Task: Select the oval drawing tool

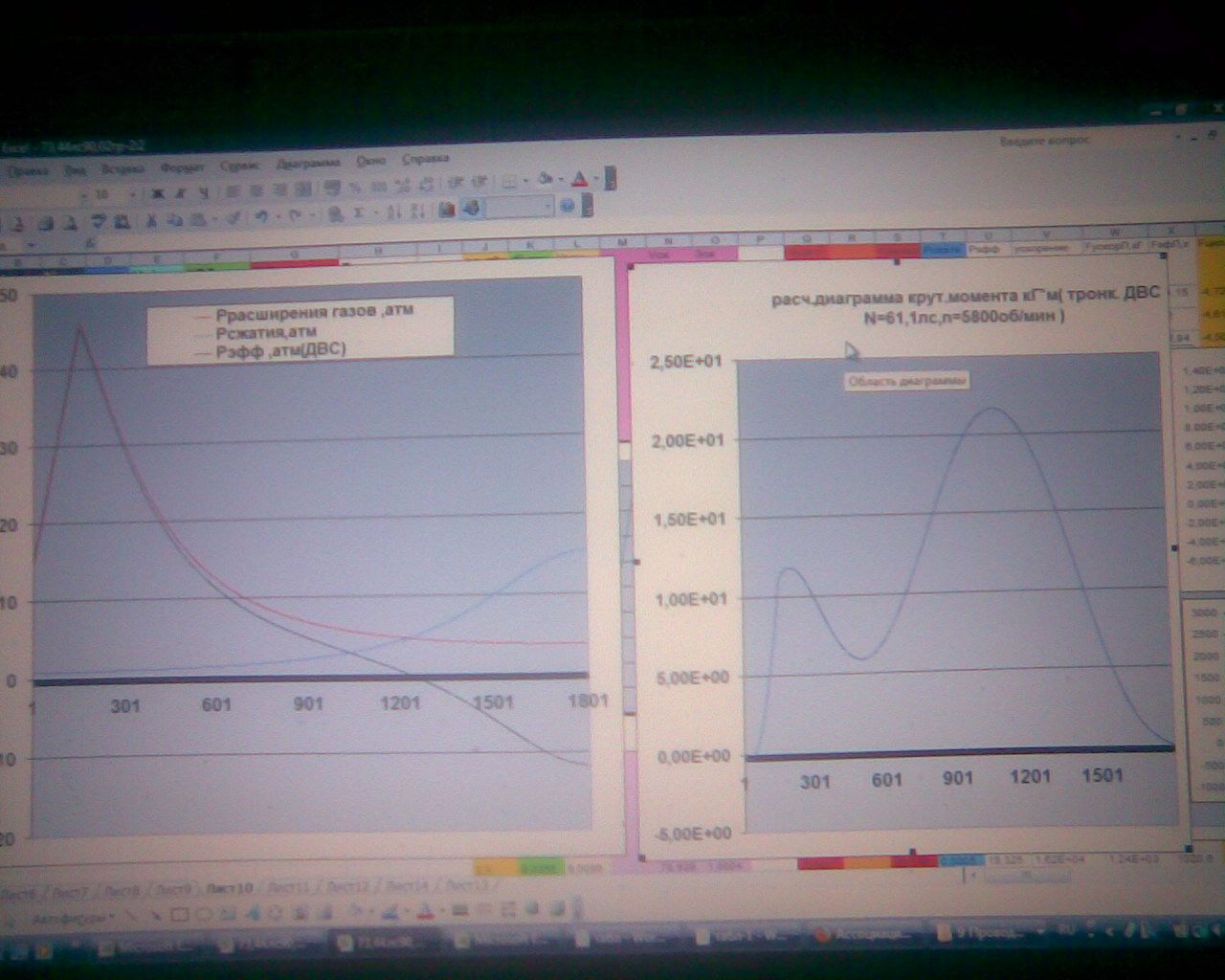Action: coord(203,915)
